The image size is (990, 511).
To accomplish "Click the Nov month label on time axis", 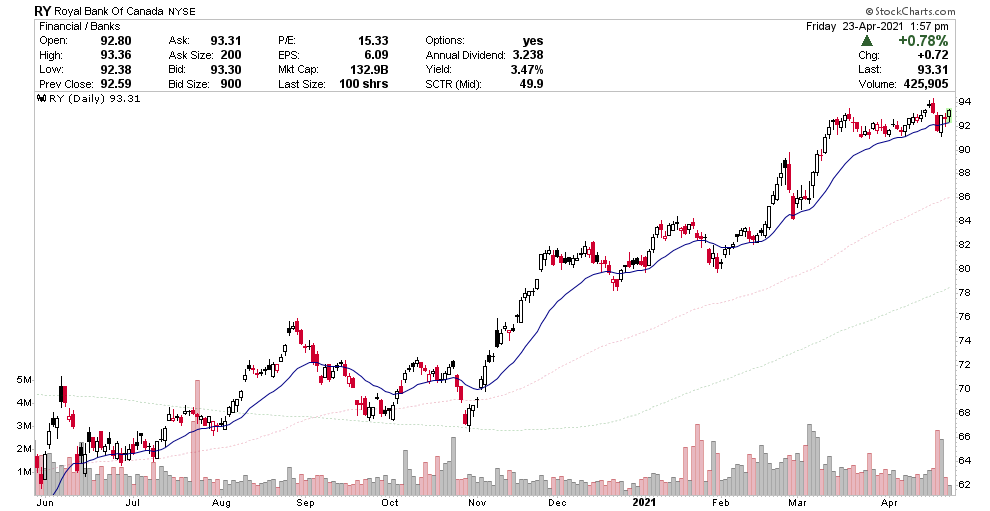I will point(477,503).
